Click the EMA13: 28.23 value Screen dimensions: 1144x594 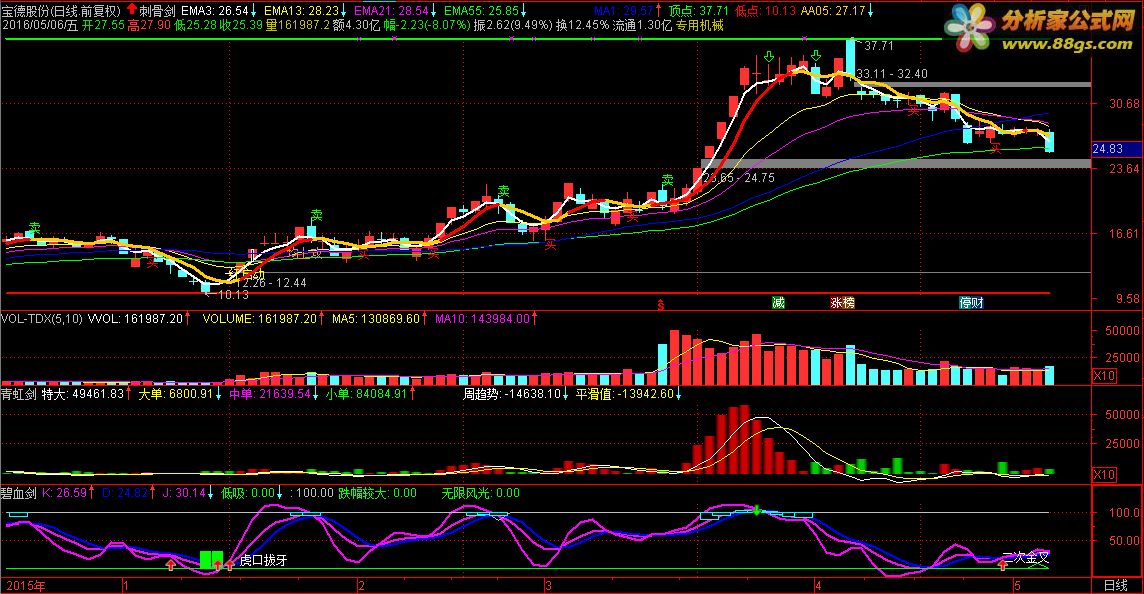click(301, 11)
